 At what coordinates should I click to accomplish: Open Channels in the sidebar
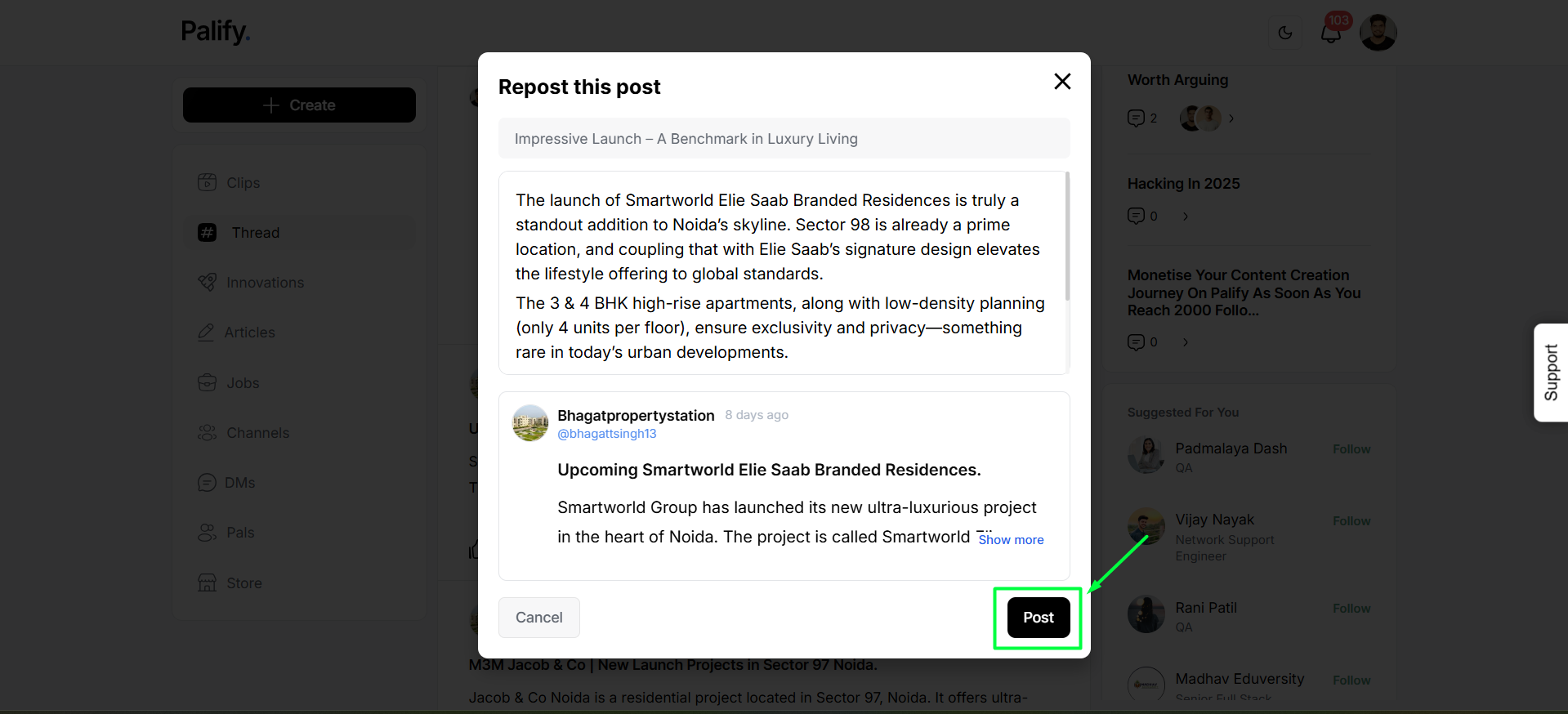point(299,433)
